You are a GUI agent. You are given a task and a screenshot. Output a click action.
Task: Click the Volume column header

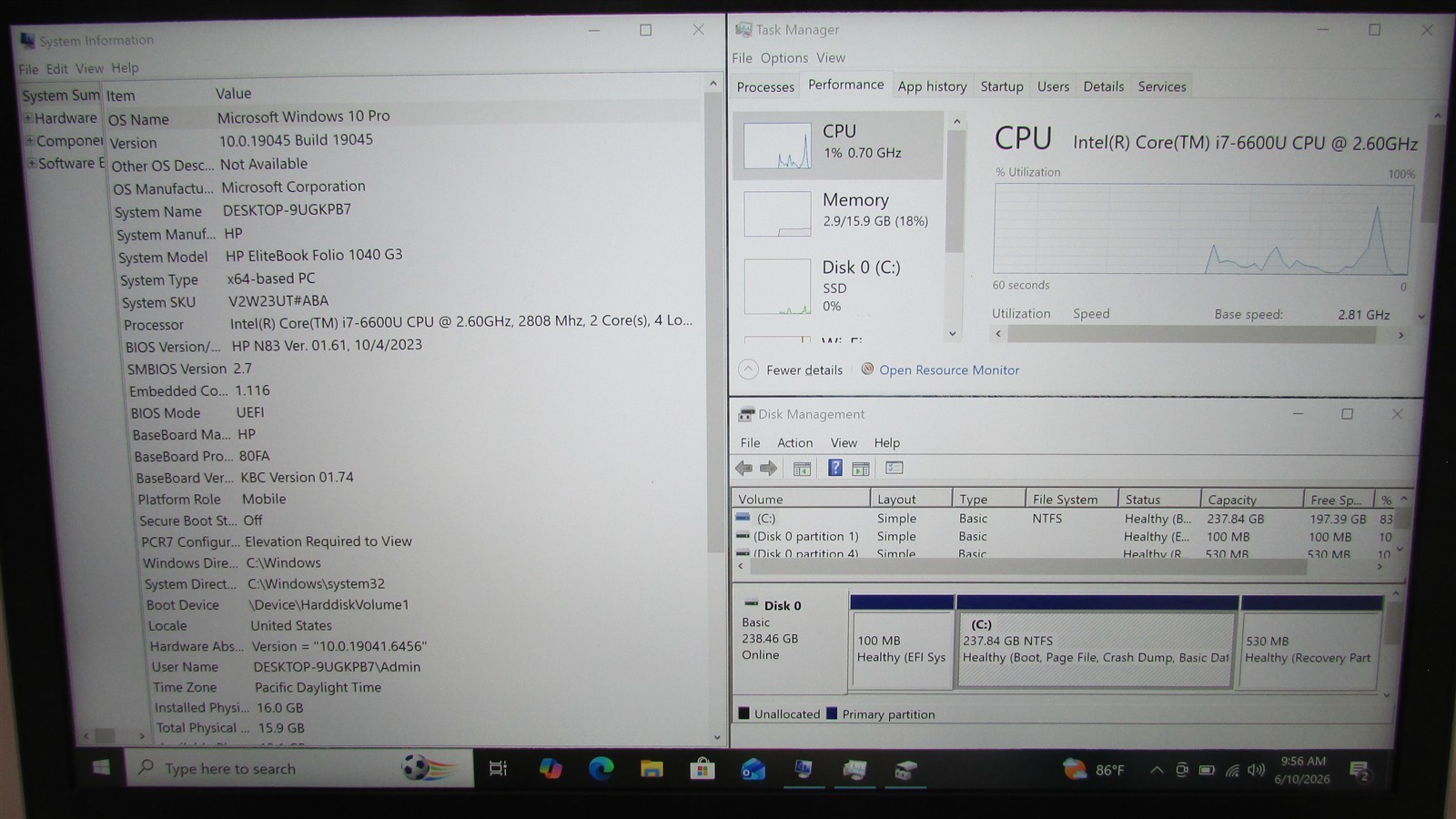point(801,499)
